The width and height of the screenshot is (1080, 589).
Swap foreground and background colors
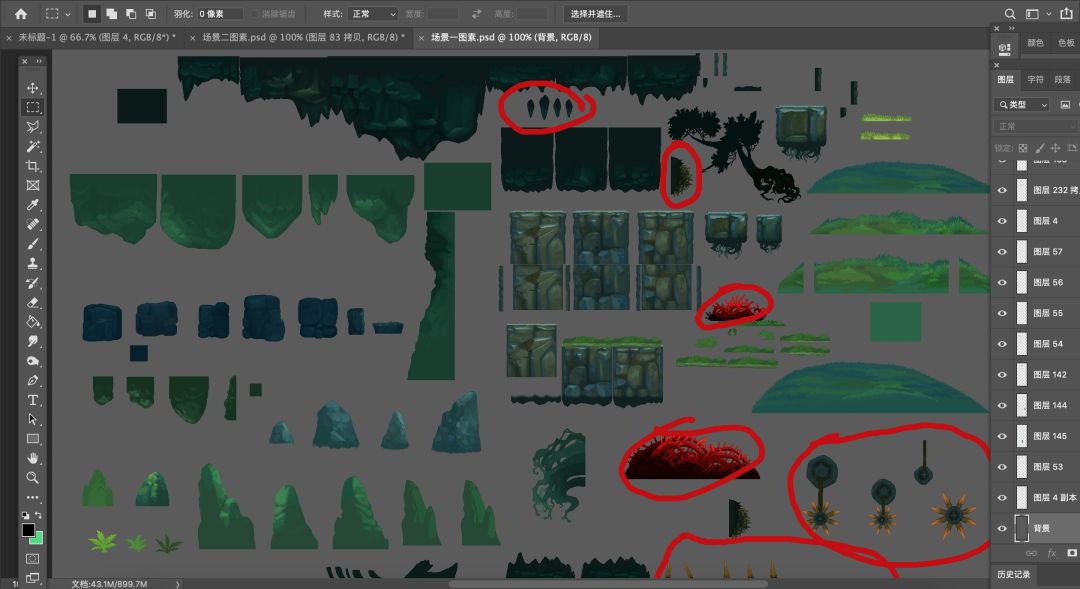(x=39, y=515)
